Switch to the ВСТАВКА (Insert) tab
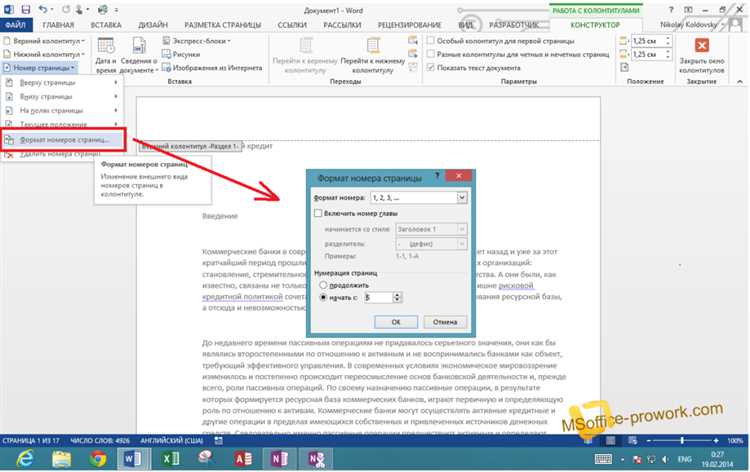This screenshot has width=750, height=472. coord(106,25)
